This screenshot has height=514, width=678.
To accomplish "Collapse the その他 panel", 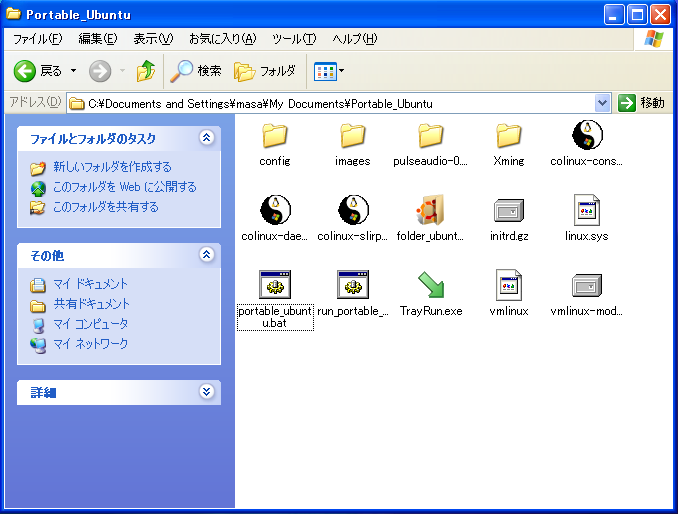I will (x=207, y=255).
